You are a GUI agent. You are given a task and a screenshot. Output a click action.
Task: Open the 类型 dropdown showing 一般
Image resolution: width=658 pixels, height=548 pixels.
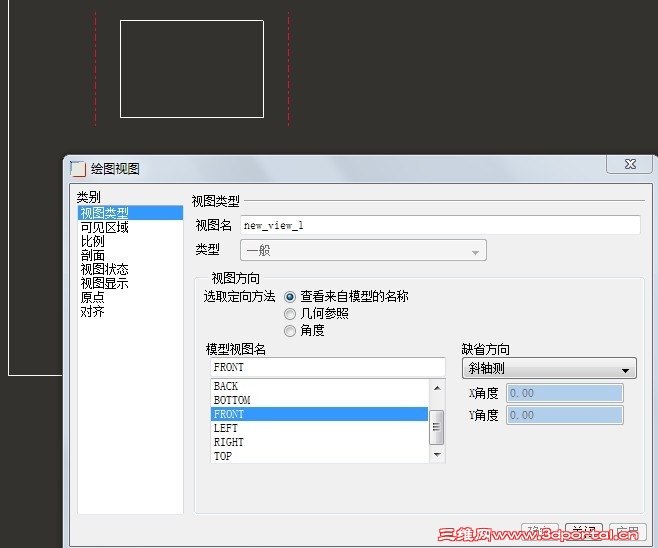(x=363, y=251)
